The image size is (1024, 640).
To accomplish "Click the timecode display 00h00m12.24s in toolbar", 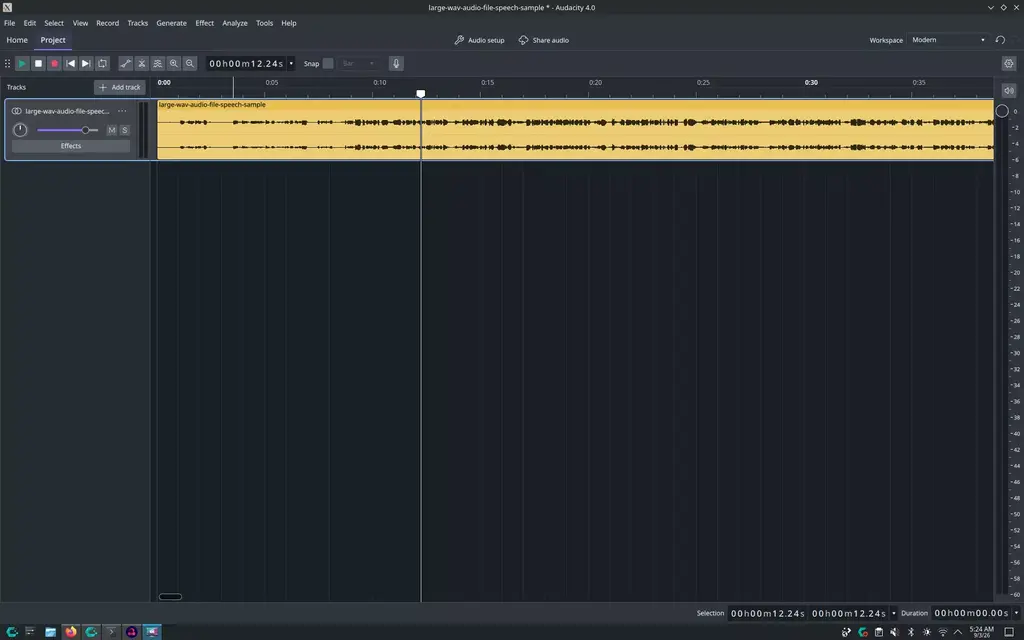I will click(246, 63).
